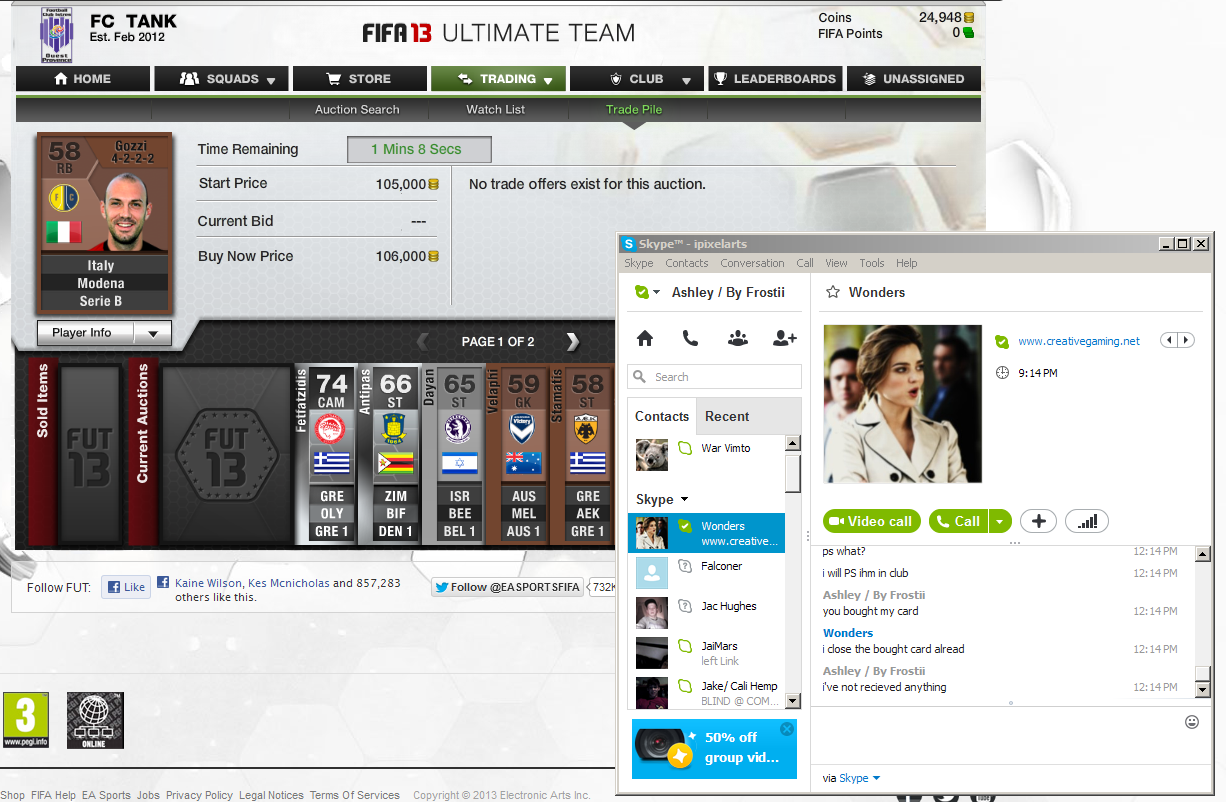Open the Terms Of Services footer link
The image size is (1226, 802).
pos(354,795)
